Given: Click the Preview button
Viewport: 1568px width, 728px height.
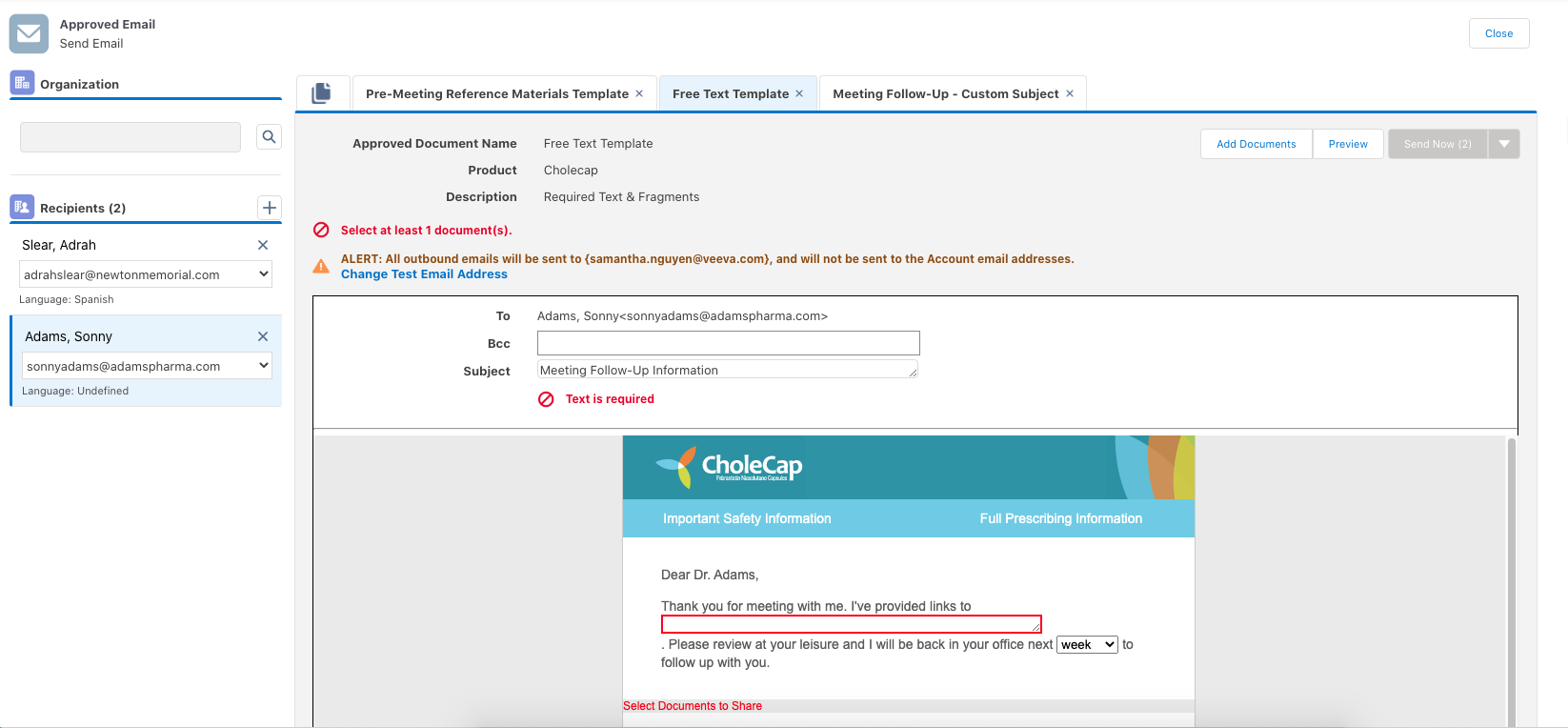Looking at the screenshot, I should (x=1348, y=144).
